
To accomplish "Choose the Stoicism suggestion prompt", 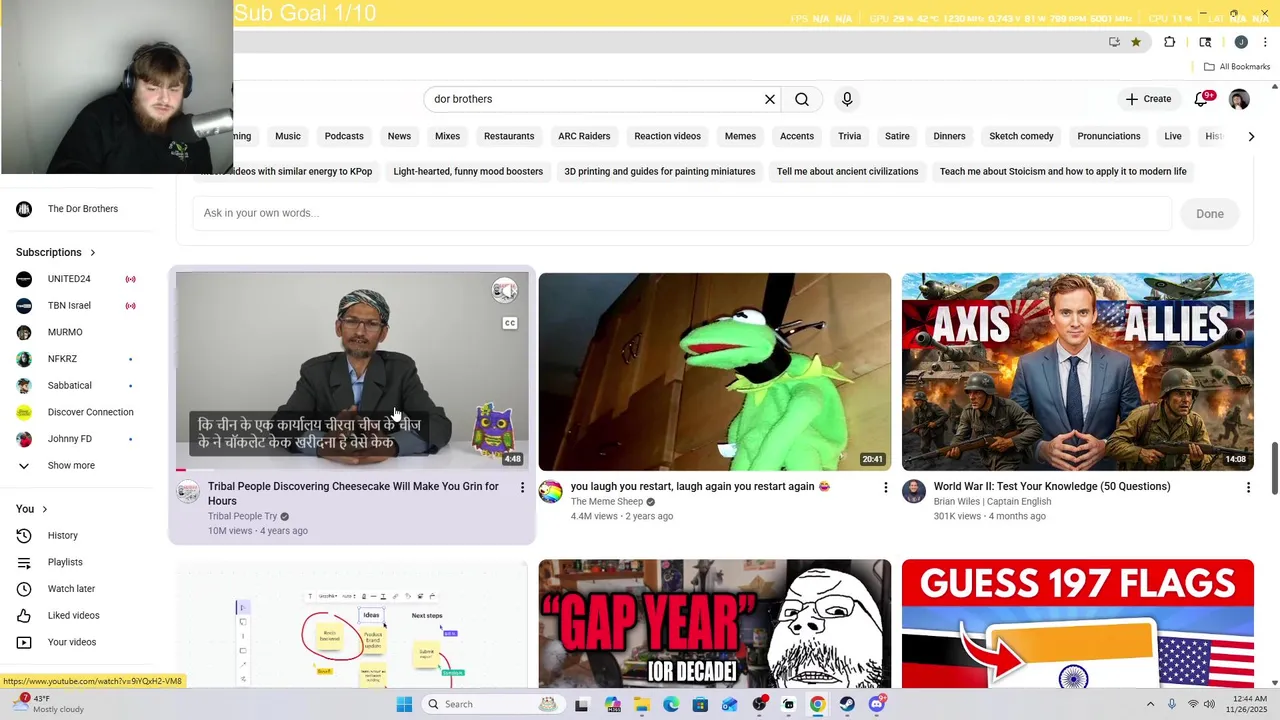I will (x=1063, y=171).
